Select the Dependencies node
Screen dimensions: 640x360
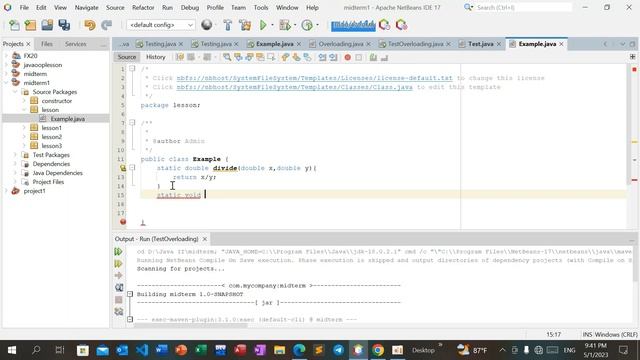51,164
